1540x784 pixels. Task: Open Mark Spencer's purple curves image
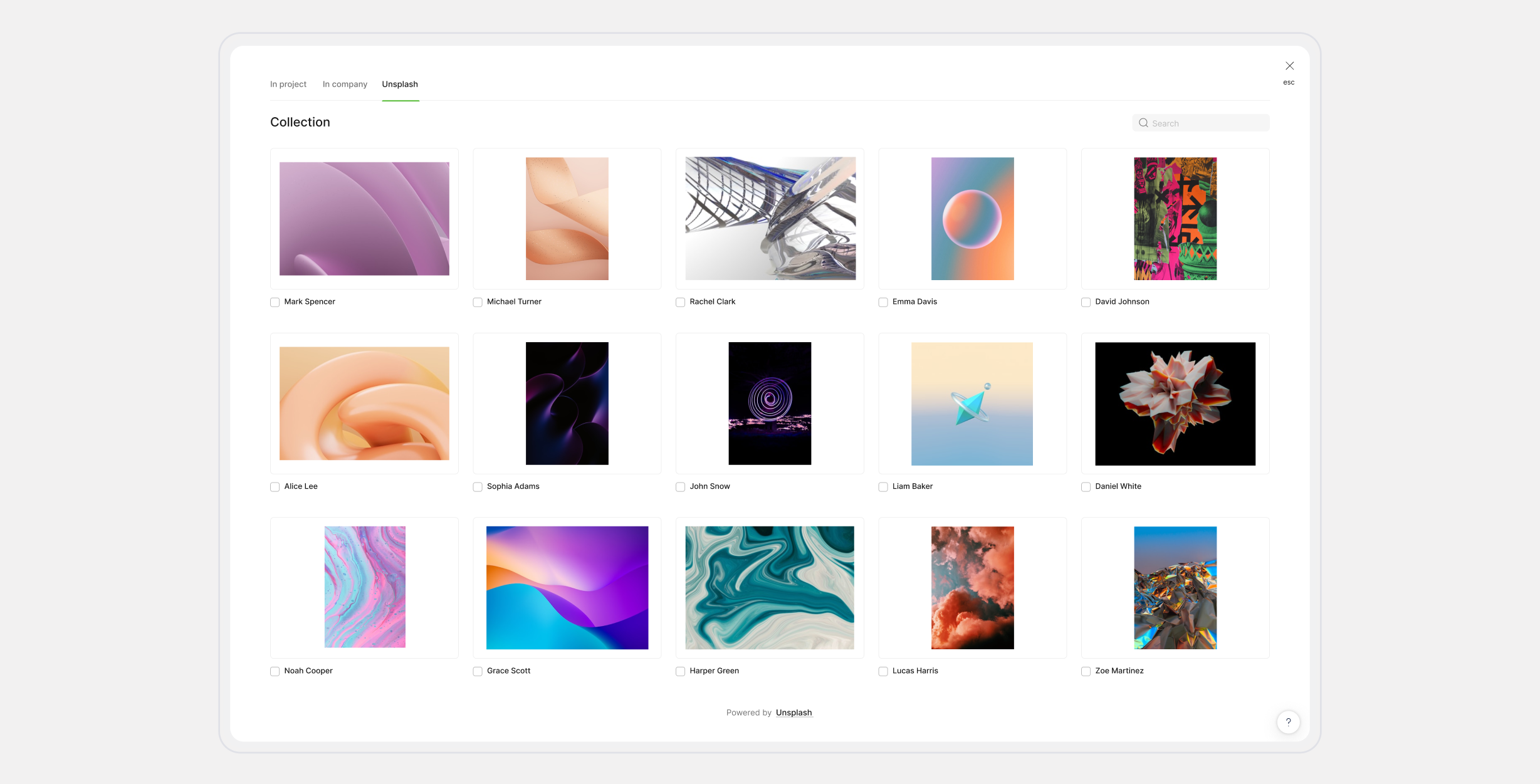(364, 219)
